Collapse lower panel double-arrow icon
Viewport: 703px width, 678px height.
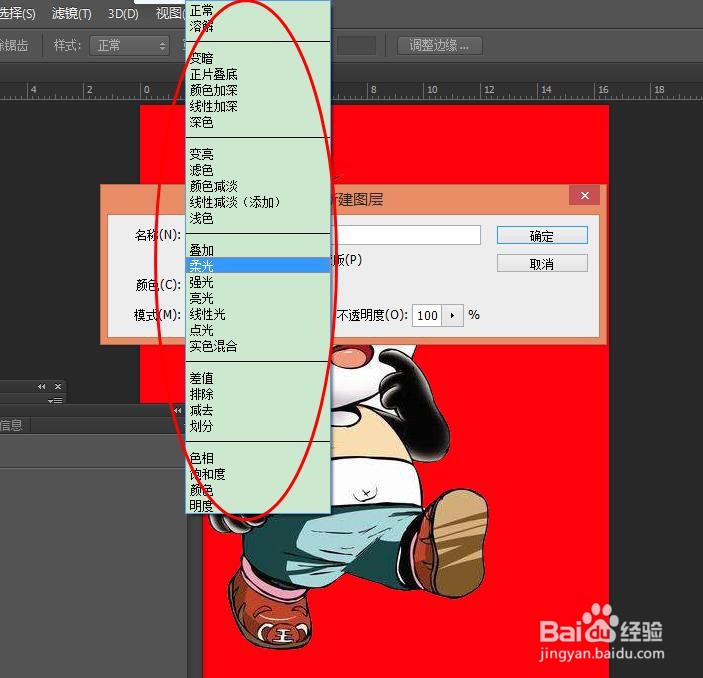coord(178,410)
